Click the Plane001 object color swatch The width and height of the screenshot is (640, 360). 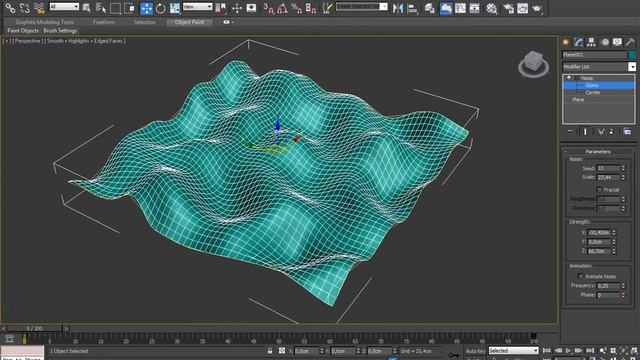point(632,55)
